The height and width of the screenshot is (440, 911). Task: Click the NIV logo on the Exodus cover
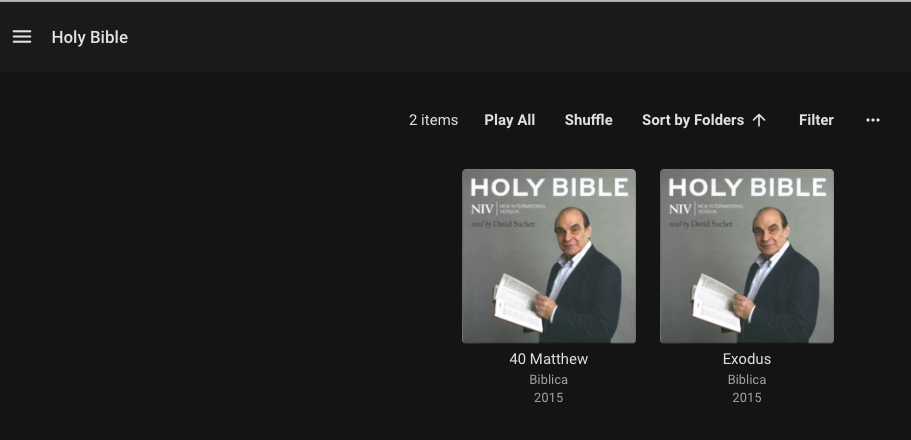(680, 209)
